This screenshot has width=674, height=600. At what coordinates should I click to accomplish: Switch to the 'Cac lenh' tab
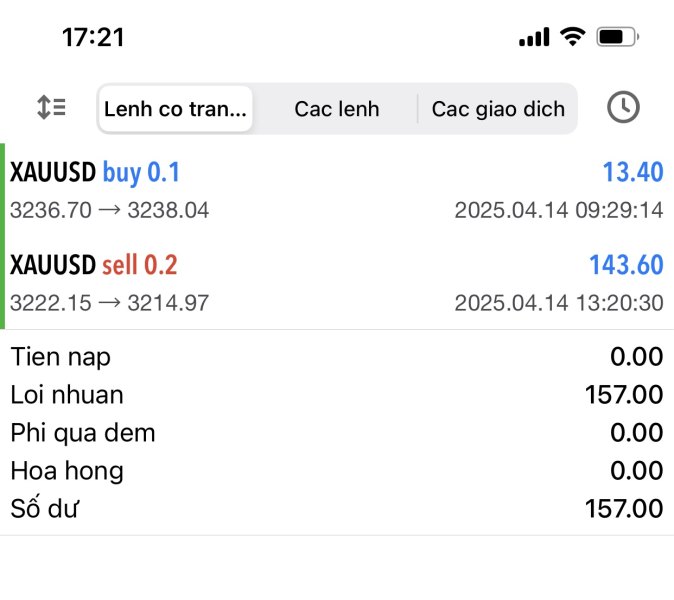pyautogui.click(x=336, y=109)
